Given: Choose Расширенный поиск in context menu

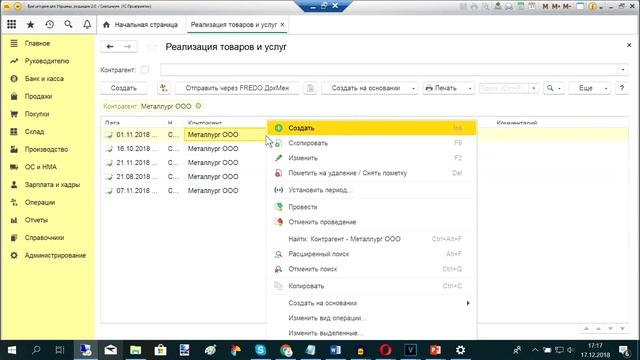Looking at the screenshot, I should (371, 254).
